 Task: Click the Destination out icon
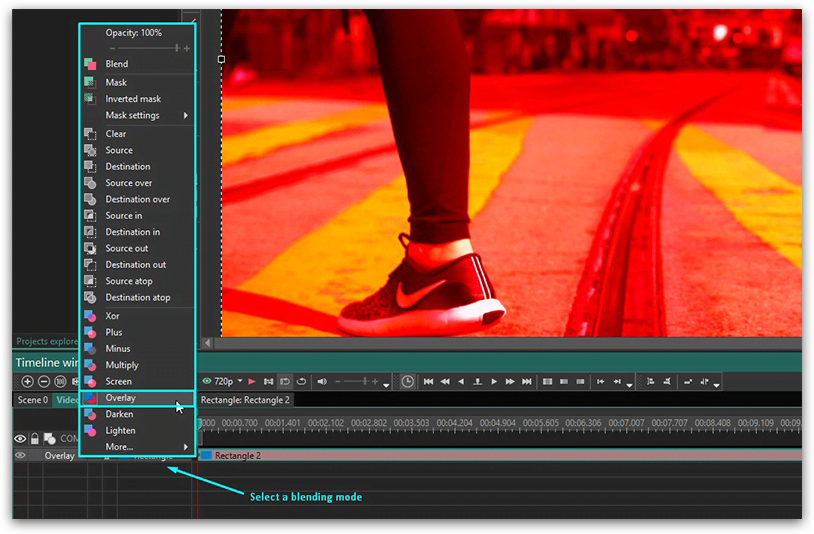tap(90, 265)
